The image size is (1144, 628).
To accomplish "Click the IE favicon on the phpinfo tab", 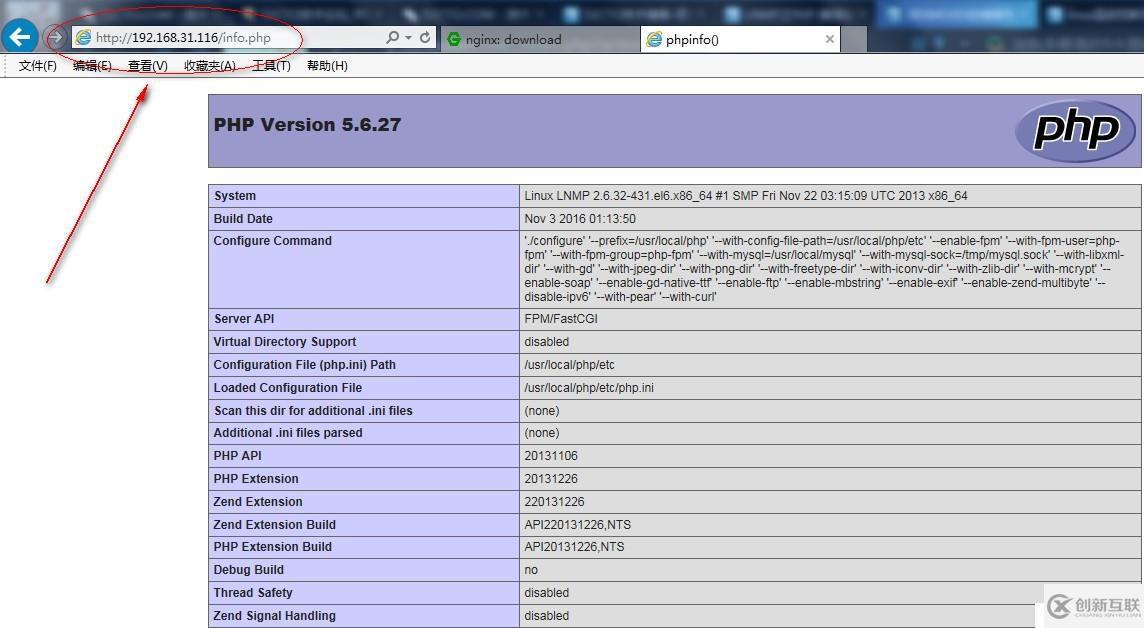I will coord(657,39).
